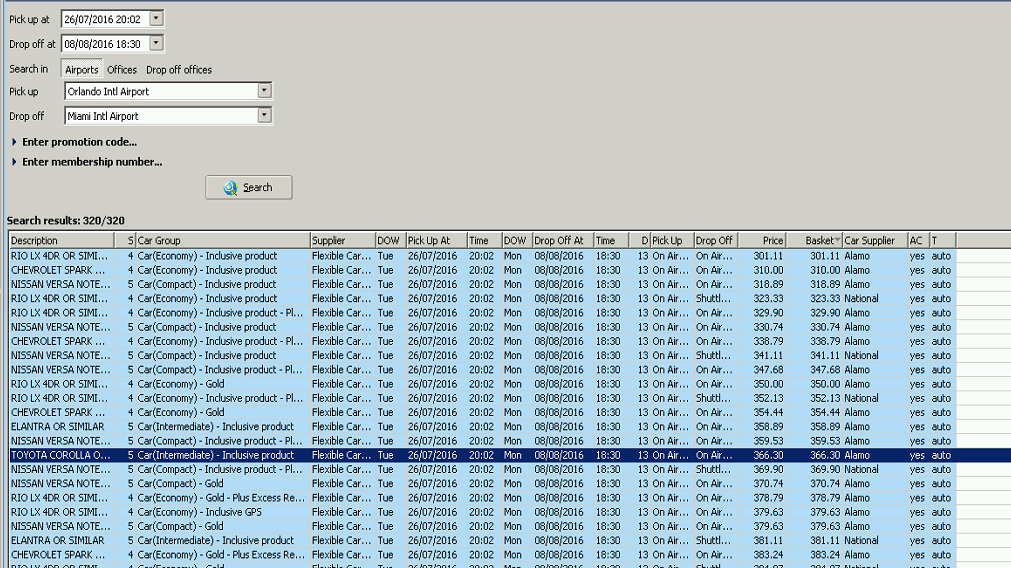
Task: Expand the Enter promotion code section
Action: tap(78, 142)
